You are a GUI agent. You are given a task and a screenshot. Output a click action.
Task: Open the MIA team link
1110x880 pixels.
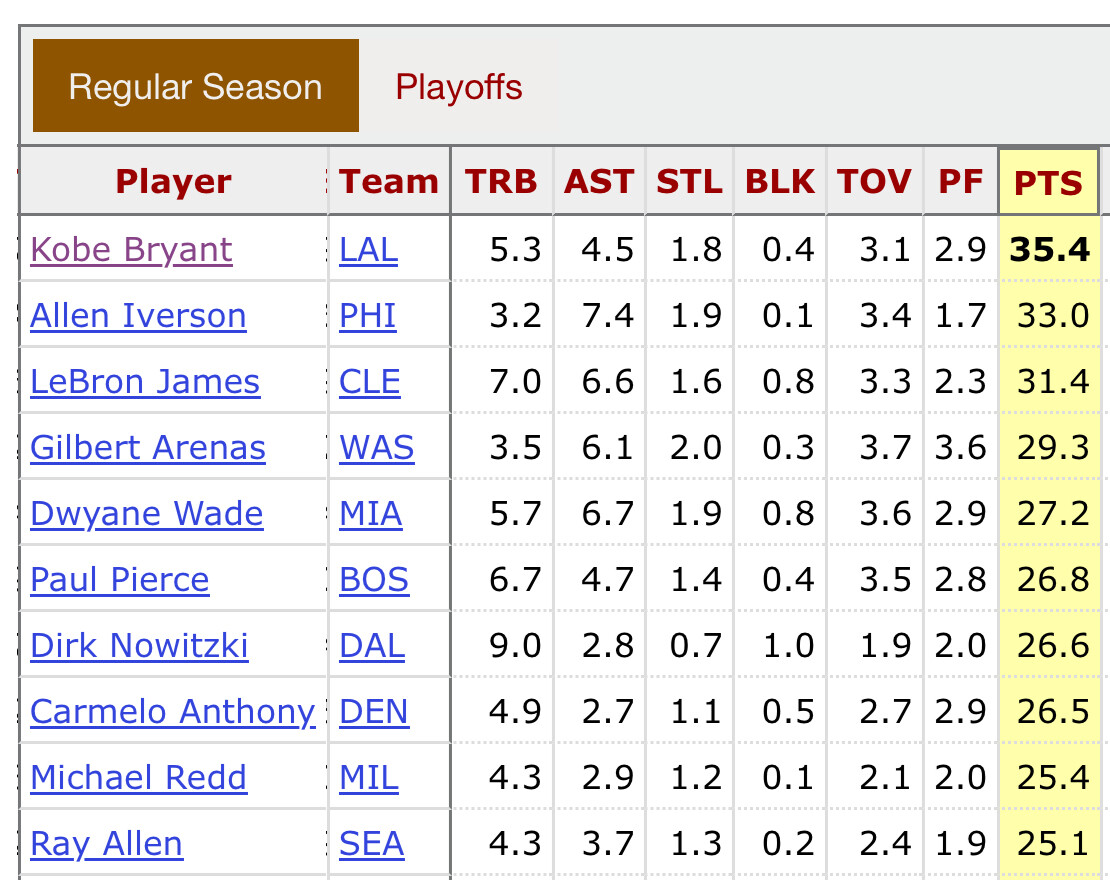pyautogui.click(x=371, y=514)
